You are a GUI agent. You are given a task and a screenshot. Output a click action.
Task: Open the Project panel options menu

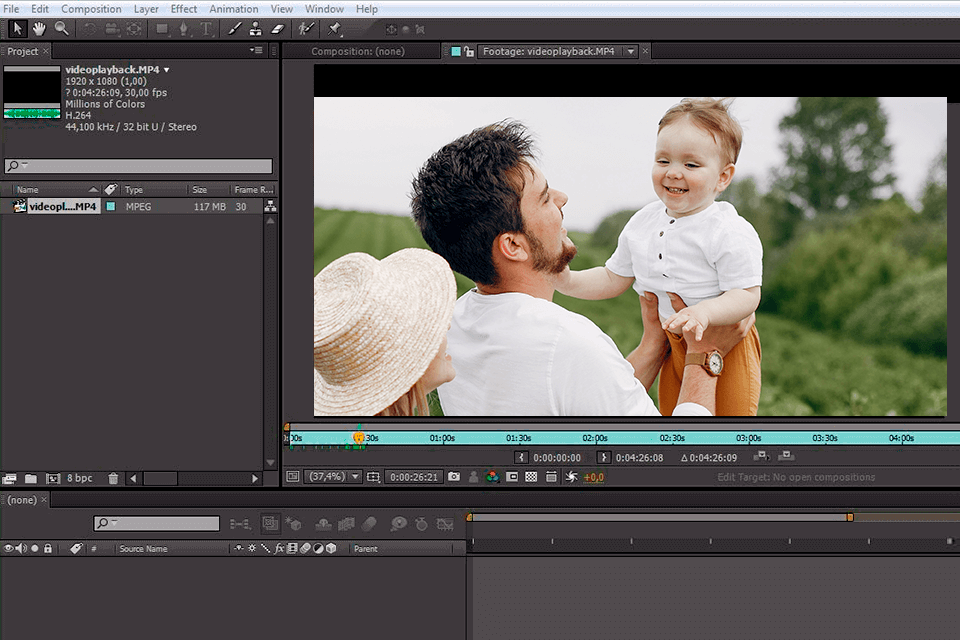pyautogui.click(x=256, y=50)
